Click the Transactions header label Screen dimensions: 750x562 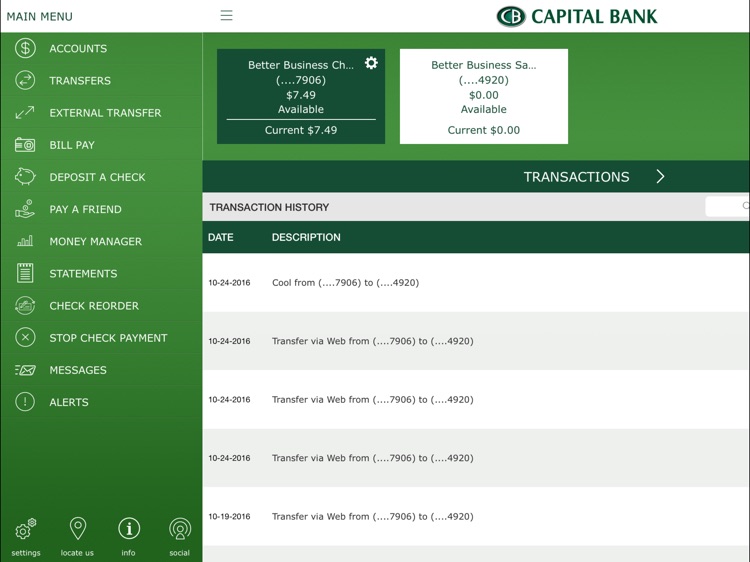tap(576, 177)
